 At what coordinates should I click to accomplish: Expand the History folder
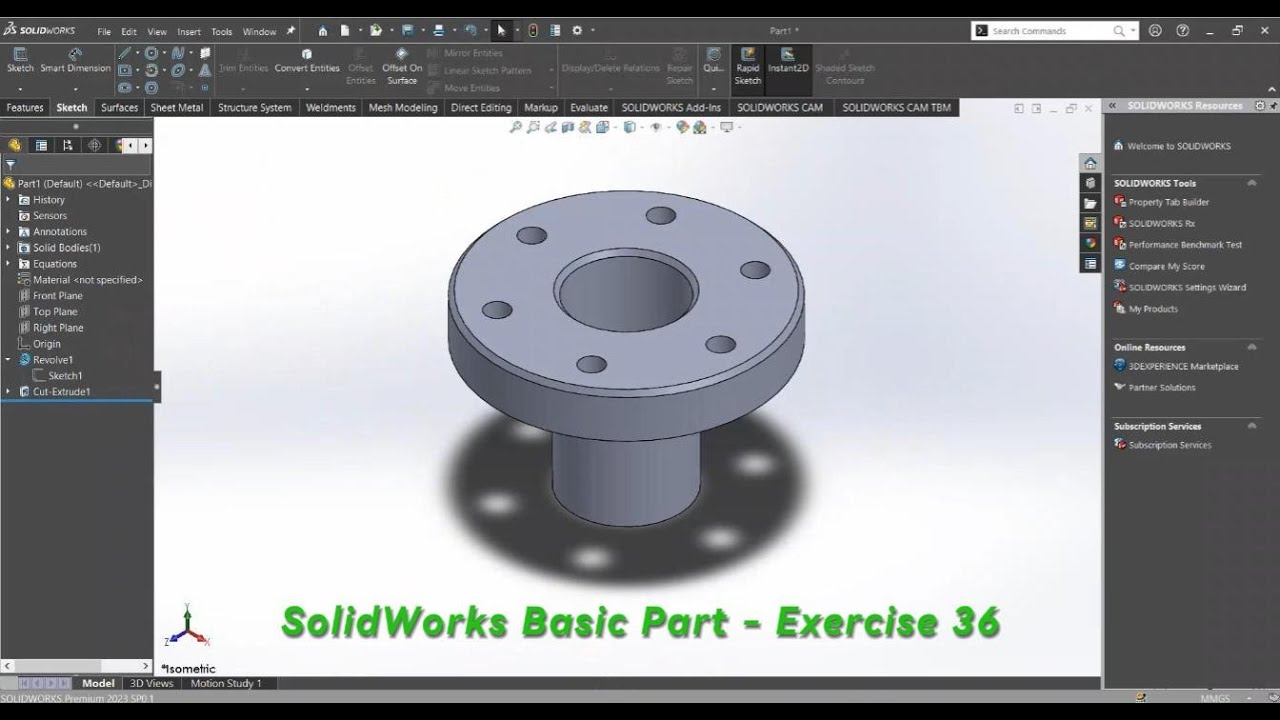(x=8, y=200)
